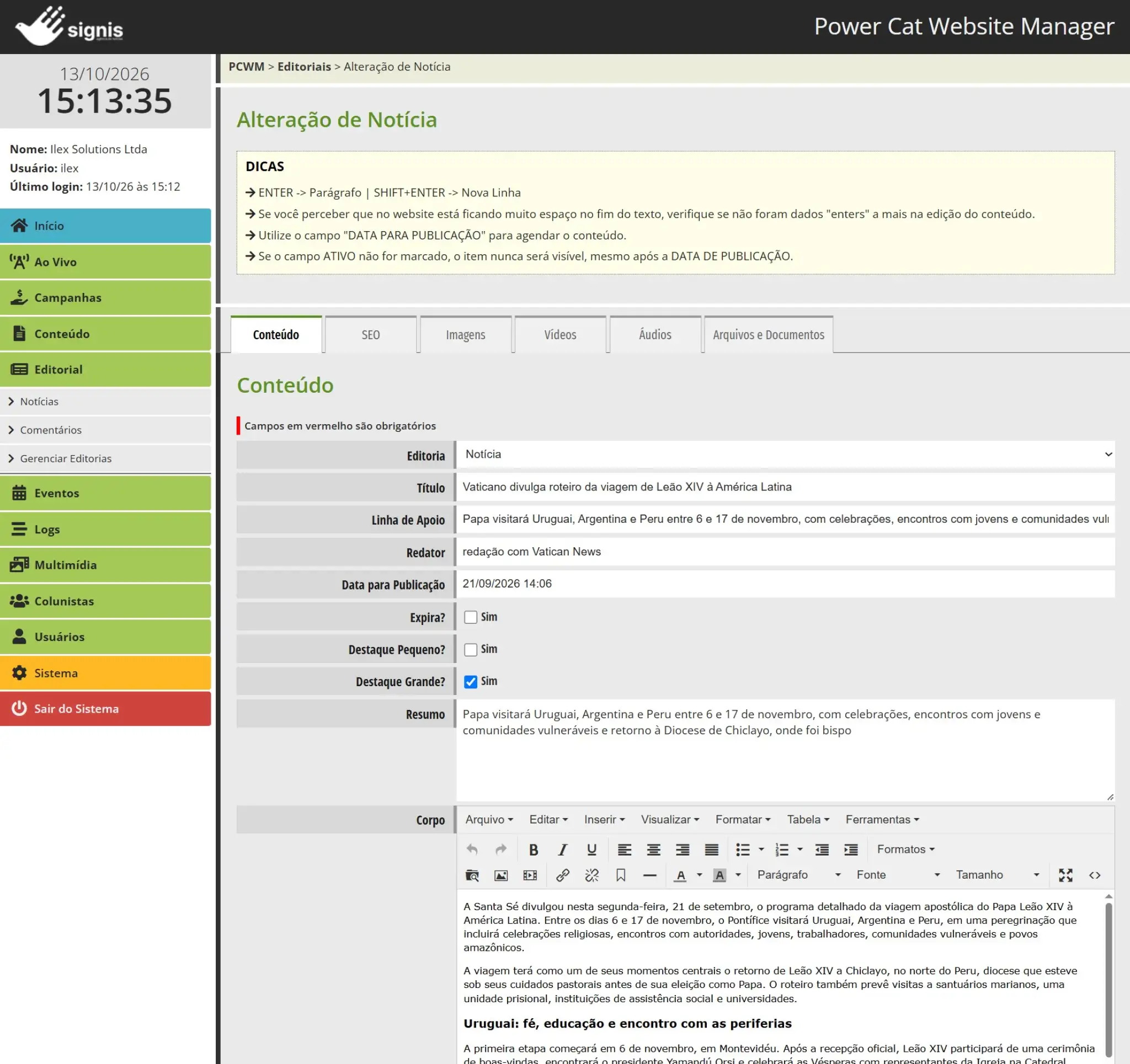Expand the Notícias submenu item
This screenshot has height=1064, width=1130.
tap(106, 402)
